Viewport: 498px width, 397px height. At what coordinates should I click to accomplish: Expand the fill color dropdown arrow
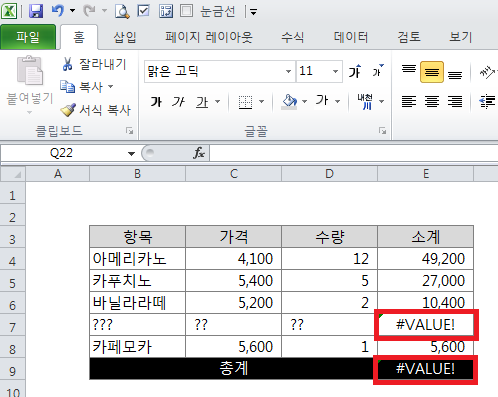(304, 101)
